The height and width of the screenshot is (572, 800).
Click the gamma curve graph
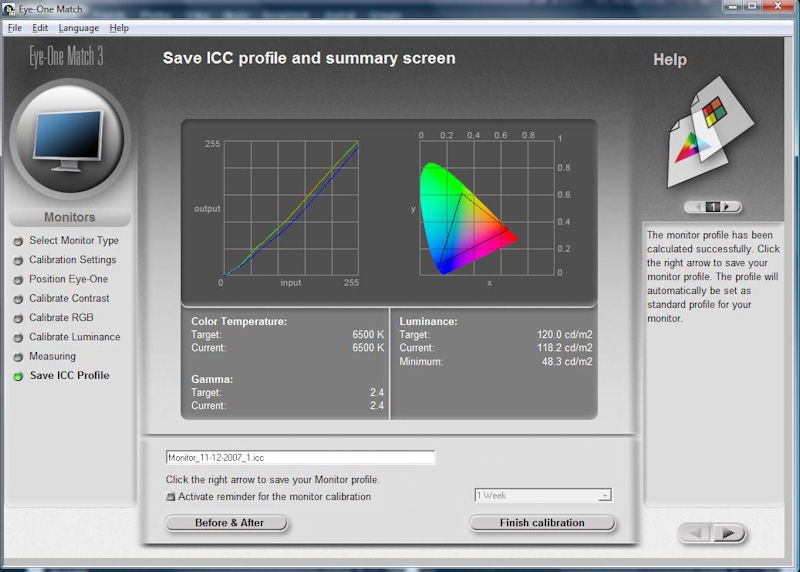291,208
